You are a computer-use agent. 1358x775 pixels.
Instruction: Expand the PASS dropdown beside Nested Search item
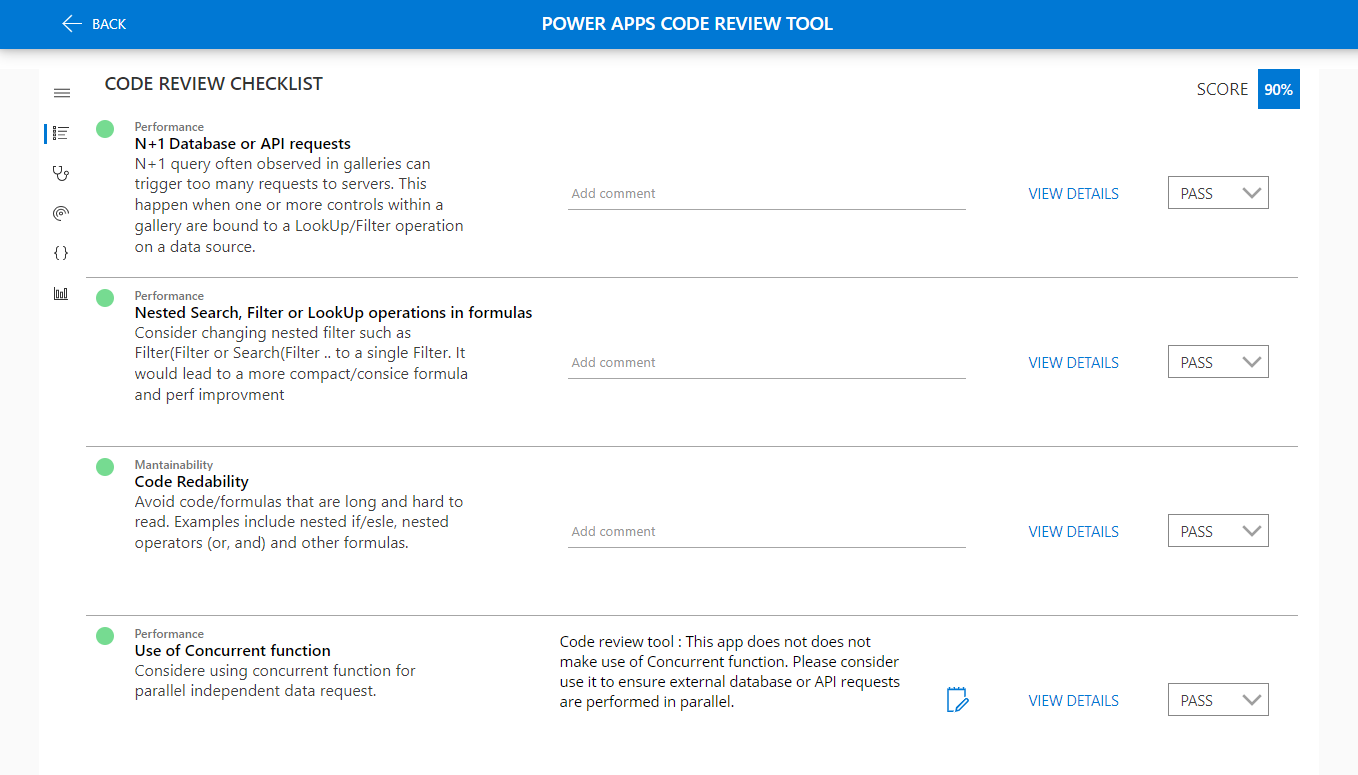click(x=1218, y=361)
